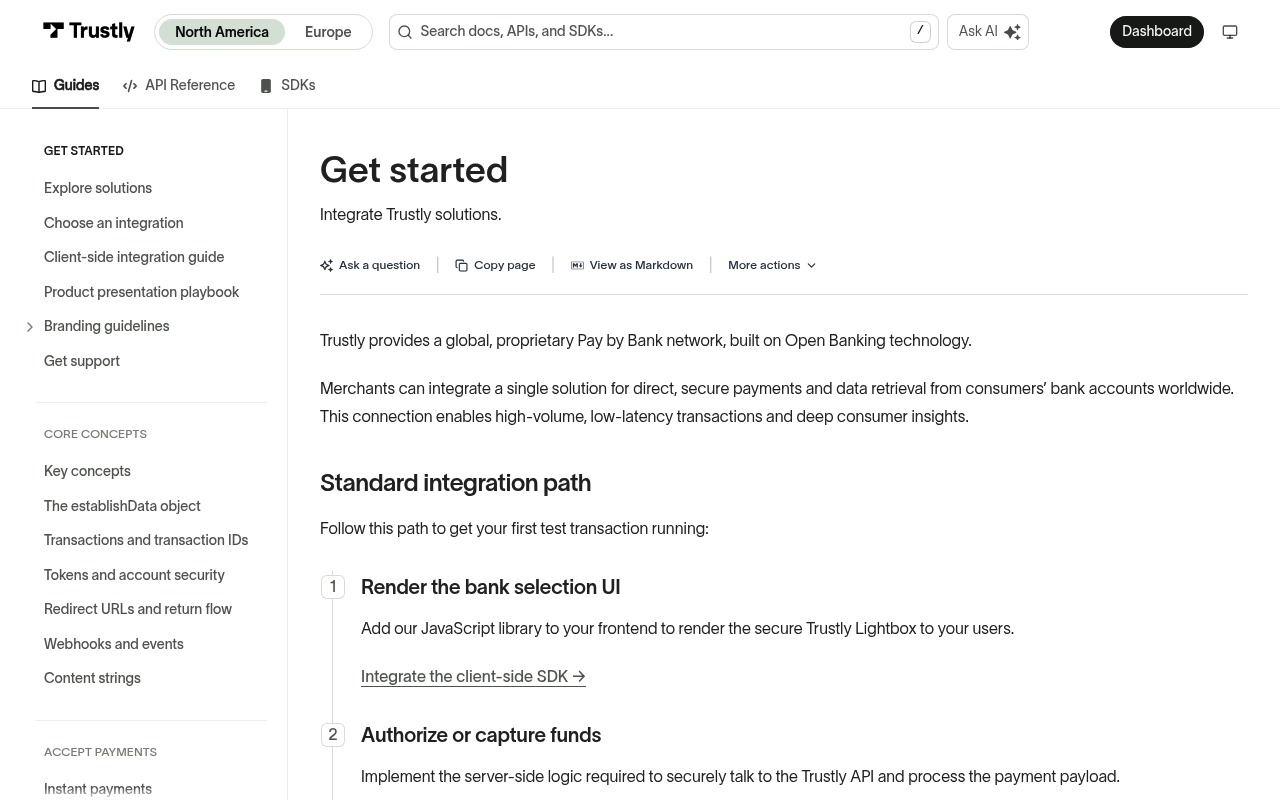Open the More actions dropdown

point(772,266)
